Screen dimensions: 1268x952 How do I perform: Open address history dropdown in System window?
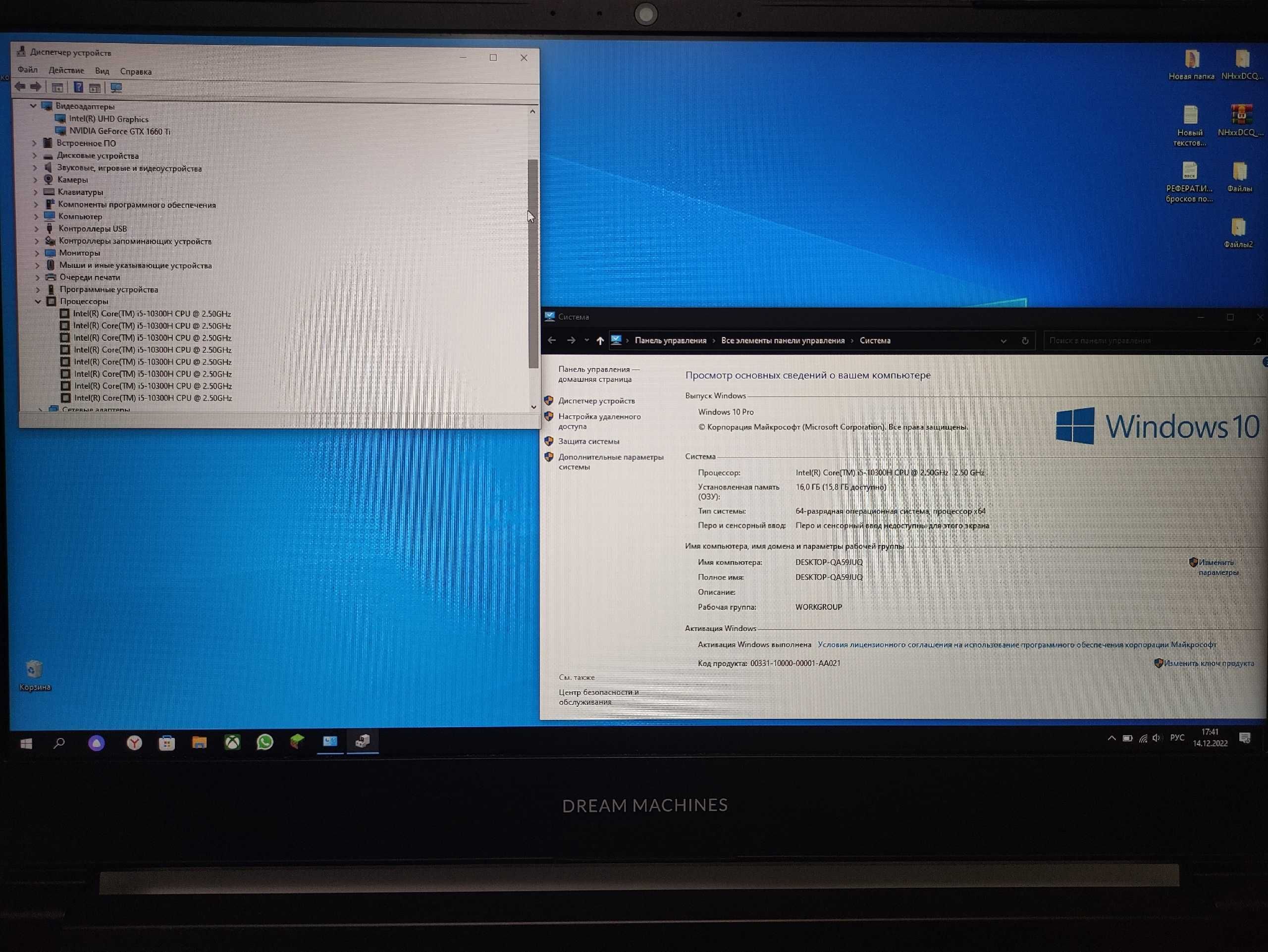click(1003, 341)
